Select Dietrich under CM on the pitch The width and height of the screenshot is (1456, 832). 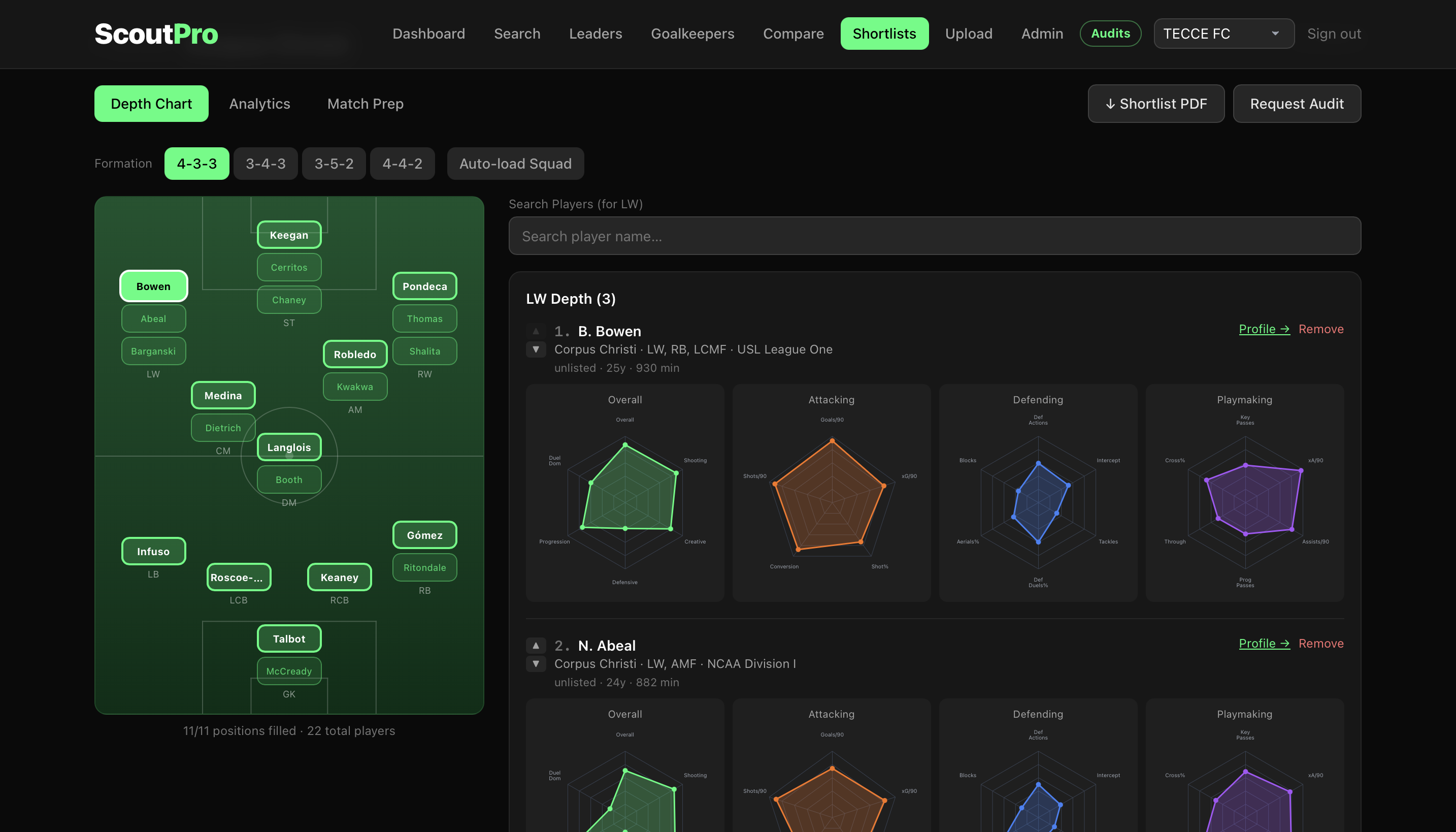pos(223,428)
